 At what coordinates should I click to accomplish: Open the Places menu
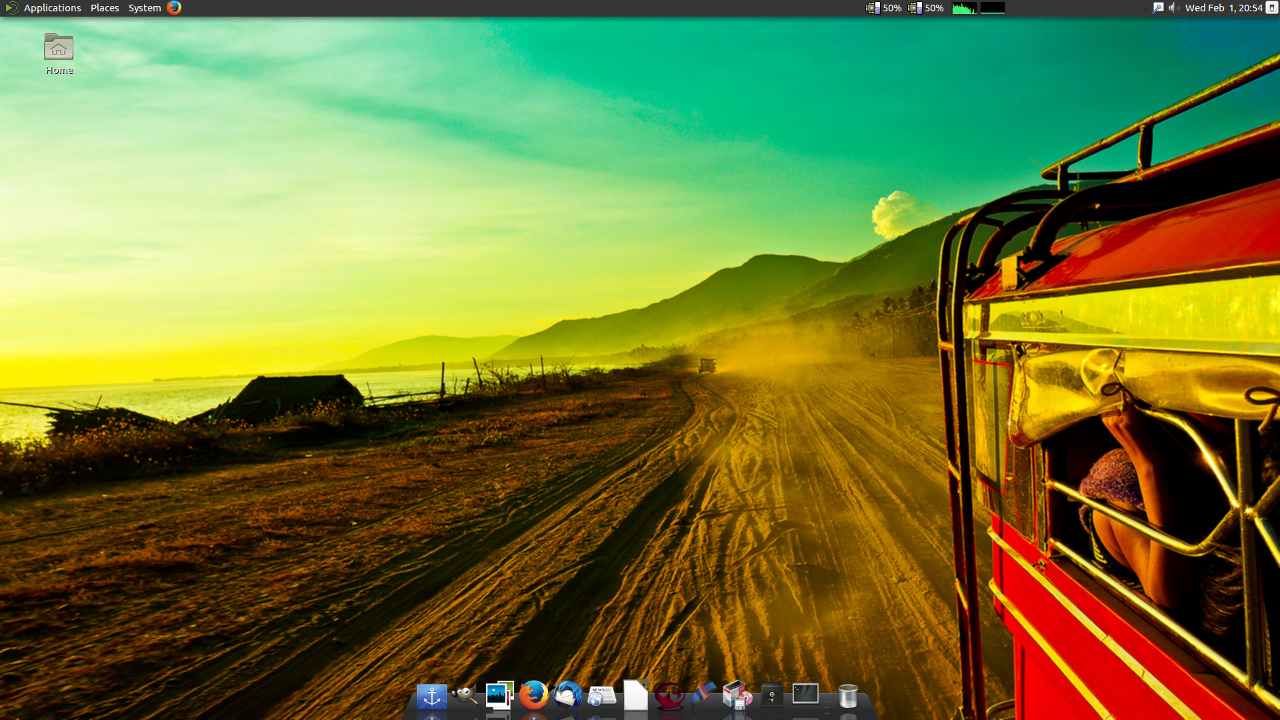coord(105,8)
